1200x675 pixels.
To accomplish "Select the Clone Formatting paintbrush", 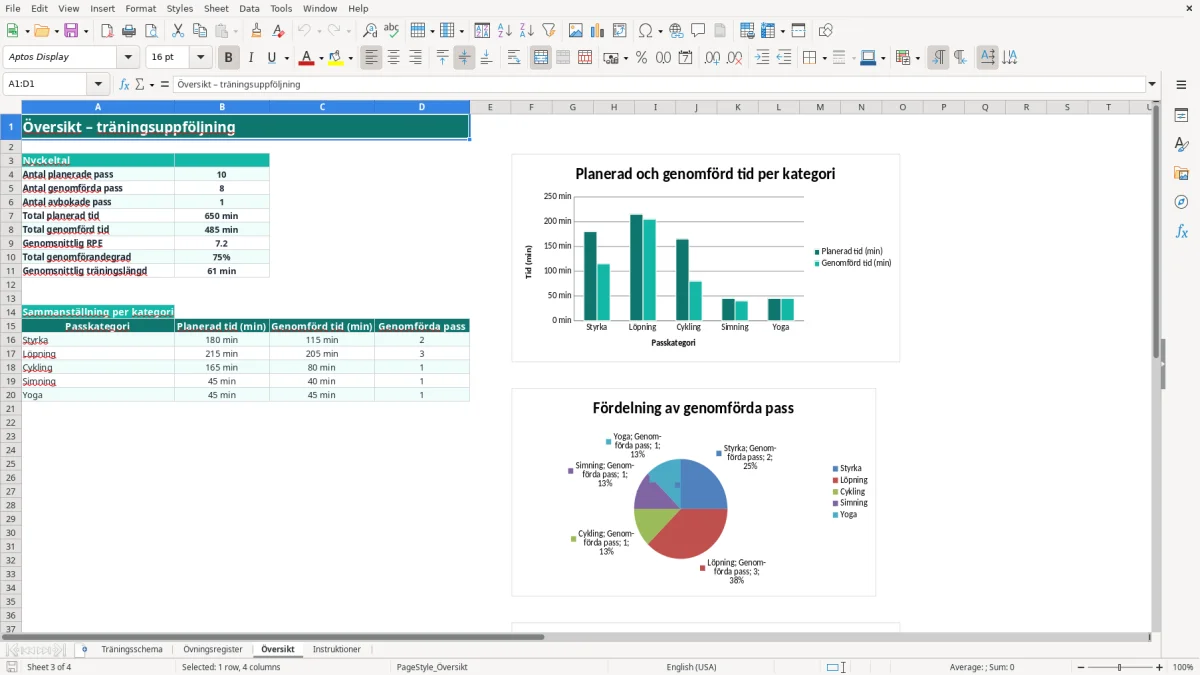I will coord(257,31).
